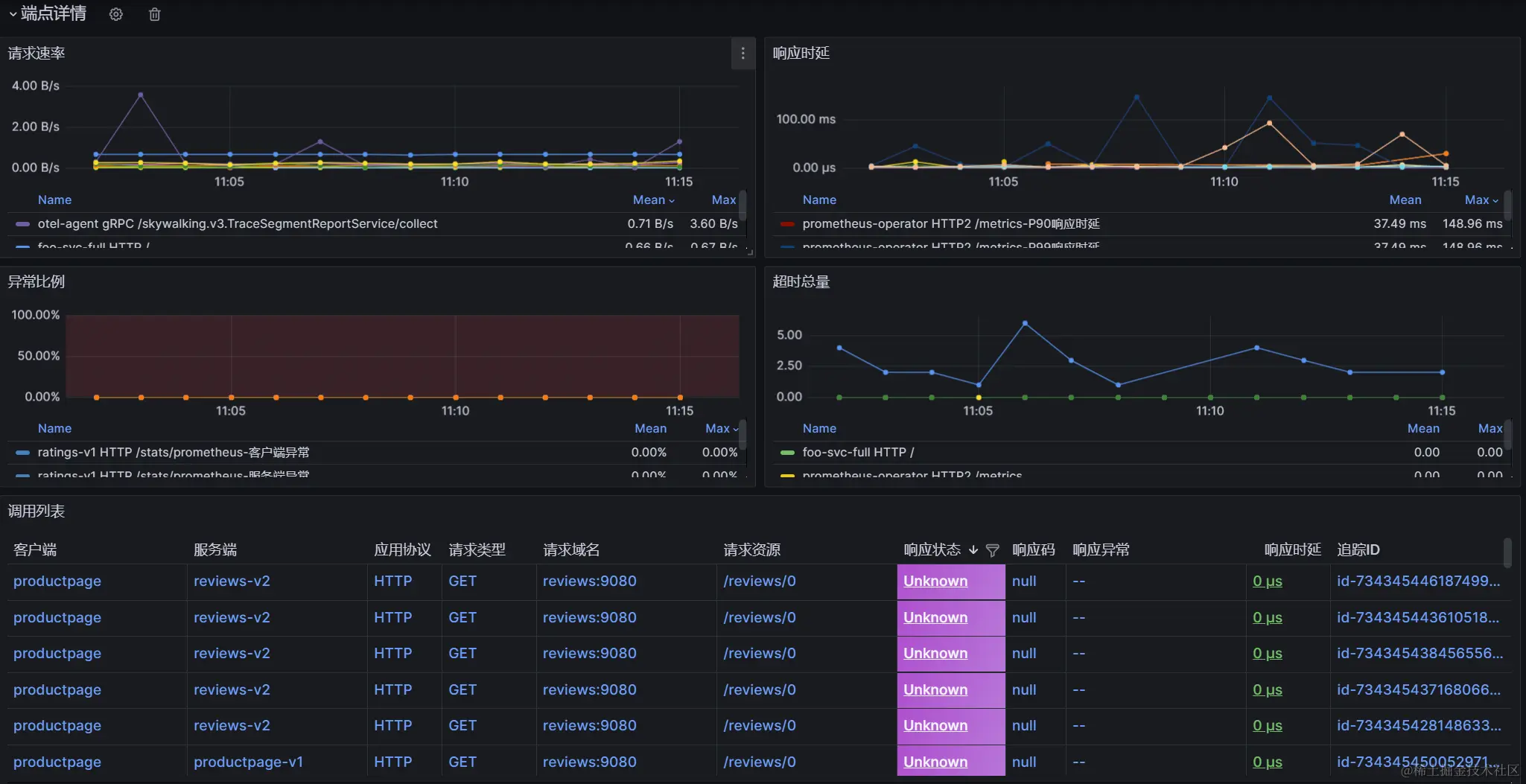Open the Max sort dropdown in 异常比例 legend
The image size is (1526, 784).
tap(719, 428)
